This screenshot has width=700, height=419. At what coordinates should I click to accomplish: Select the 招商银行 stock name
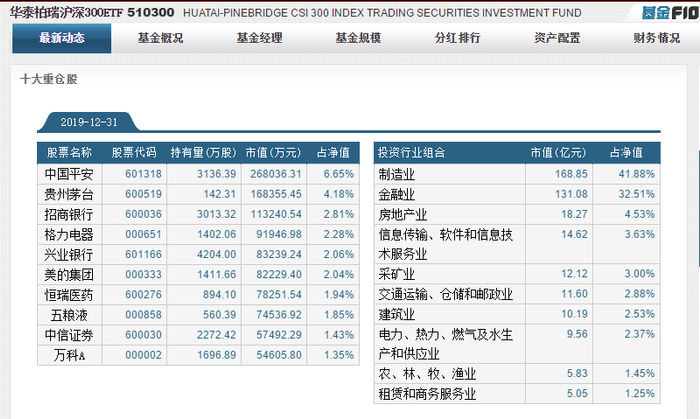(x=69, y=214)
